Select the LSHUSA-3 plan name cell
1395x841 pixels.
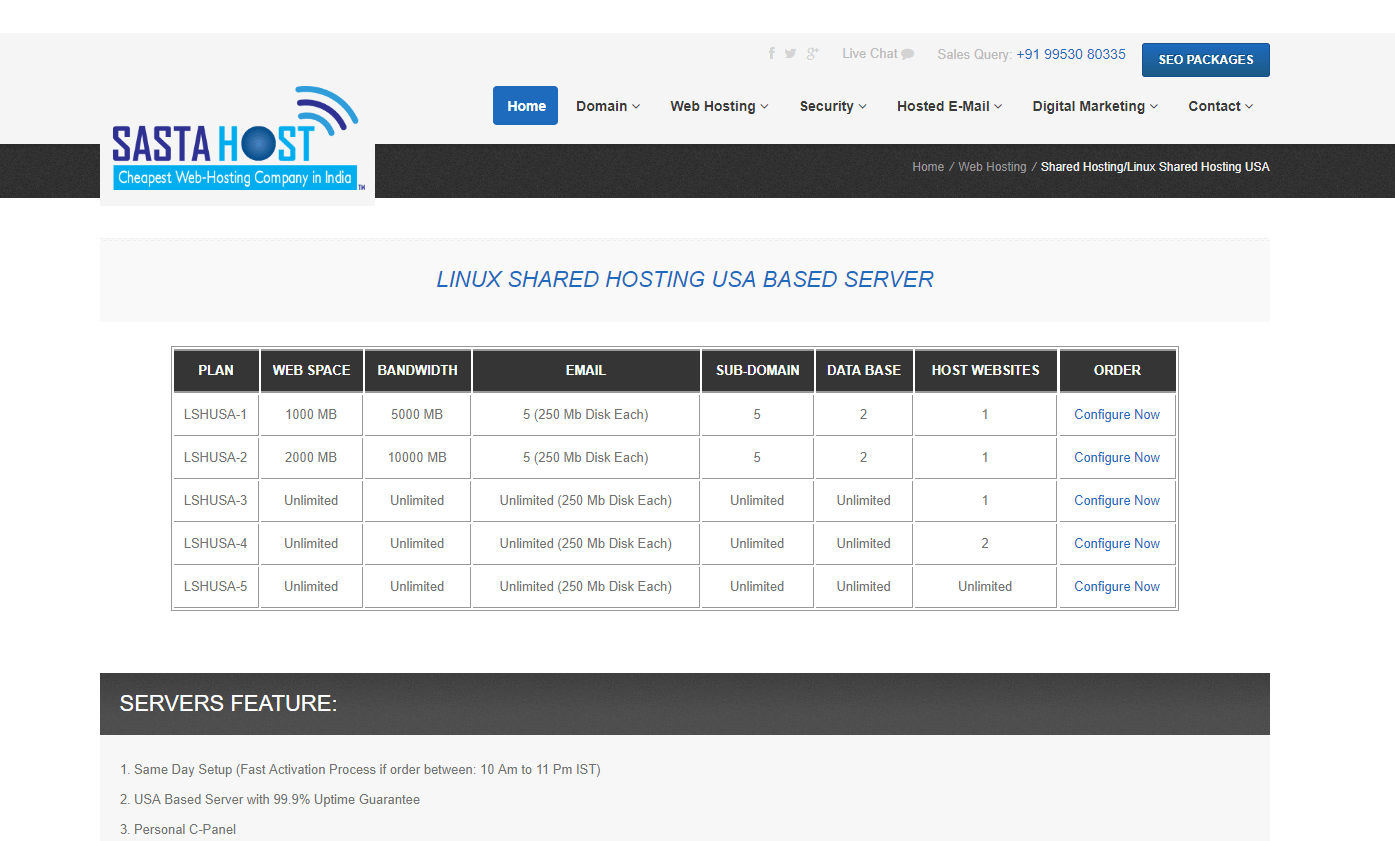tap(216, 500)
